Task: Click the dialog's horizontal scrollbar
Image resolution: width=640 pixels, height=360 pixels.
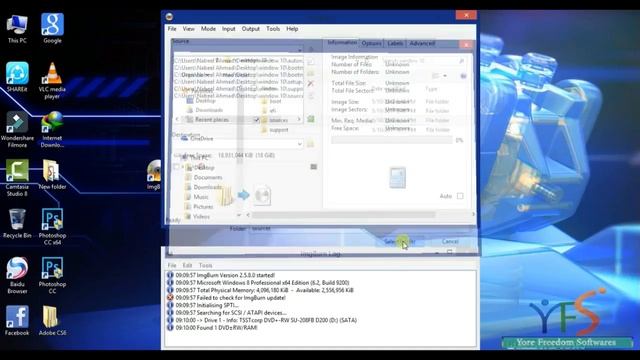Action: tap(343, 215)
